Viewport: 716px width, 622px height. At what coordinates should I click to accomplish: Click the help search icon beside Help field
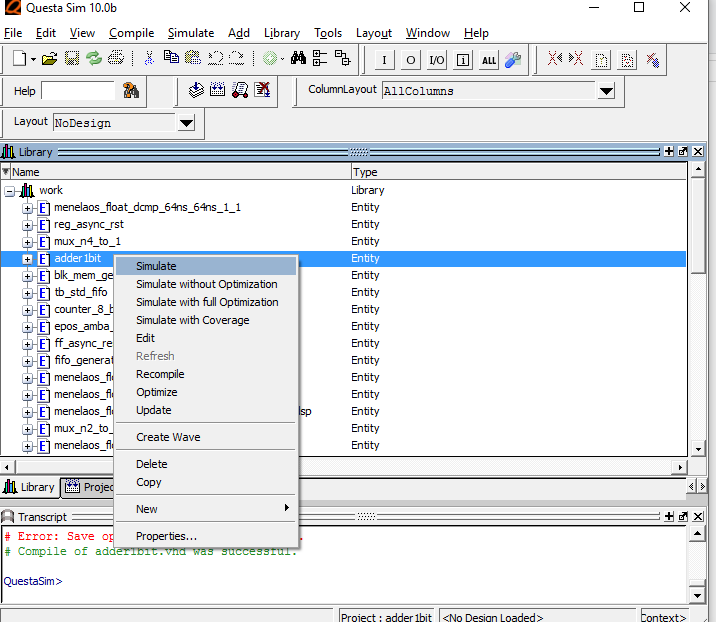[131, 90]
